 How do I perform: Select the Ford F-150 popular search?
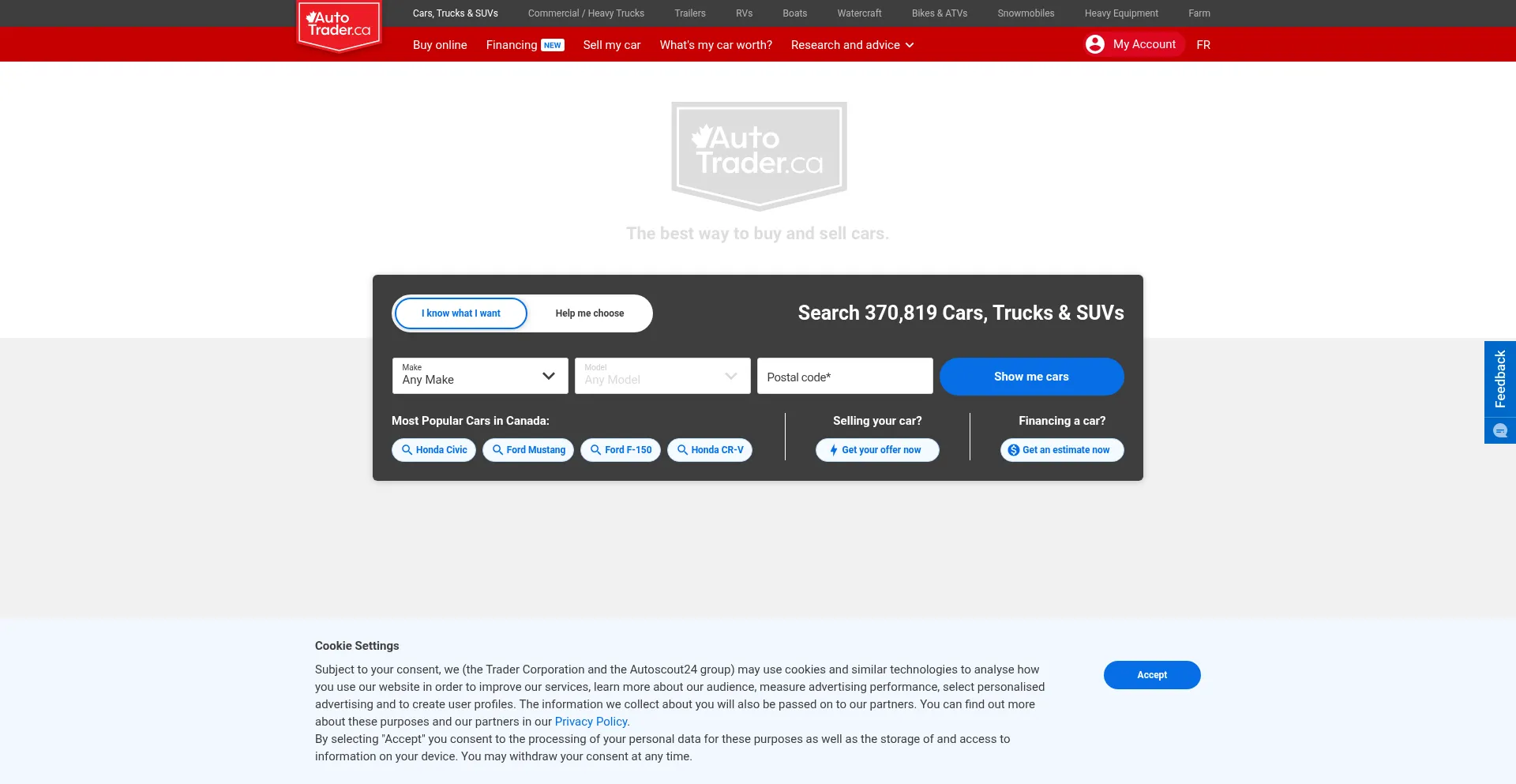tap(620, 450)
